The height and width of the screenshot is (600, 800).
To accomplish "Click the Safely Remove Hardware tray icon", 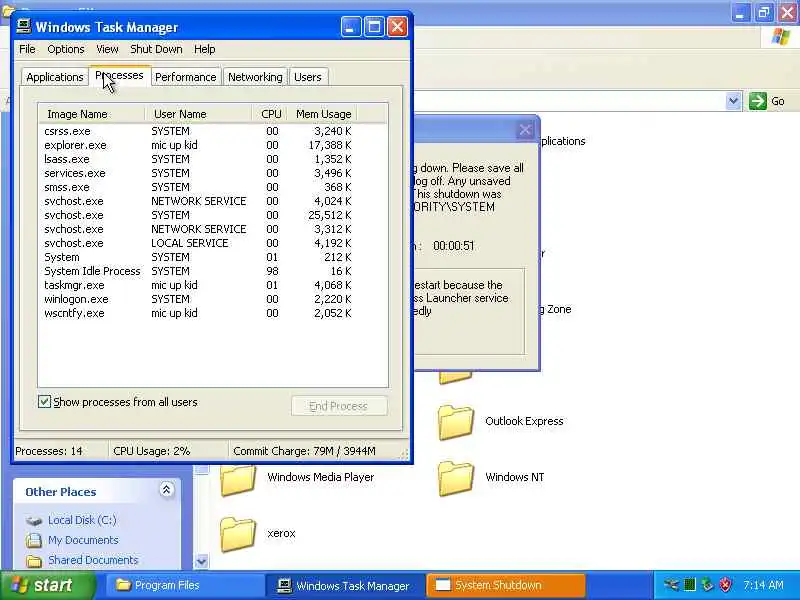I will (707, 585).
